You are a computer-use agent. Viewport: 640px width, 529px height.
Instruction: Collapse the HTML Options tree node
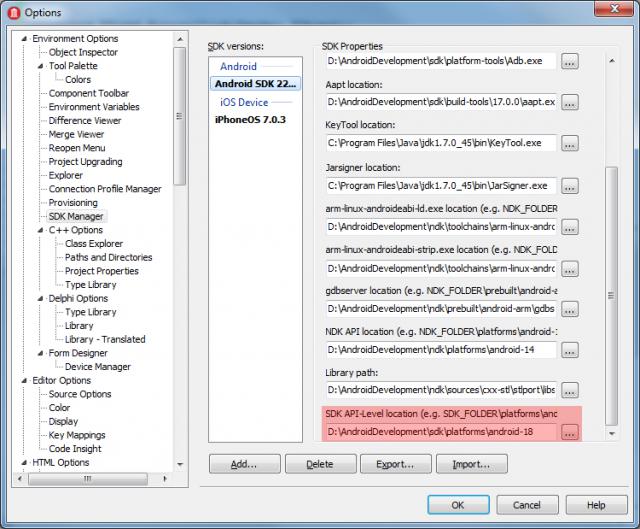point(24,463)
